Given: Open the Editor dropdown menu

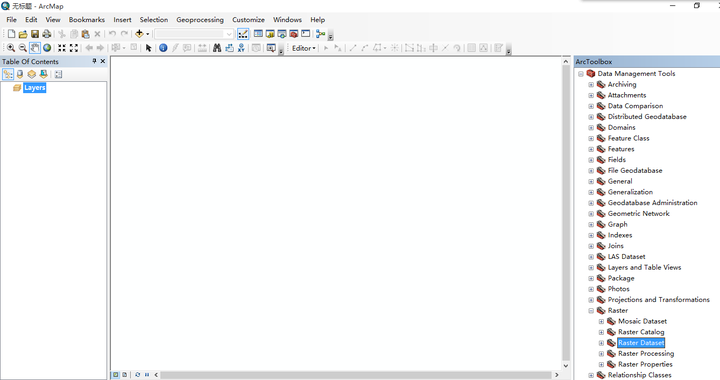Looking at the screenshot, I should click(304, 48).
